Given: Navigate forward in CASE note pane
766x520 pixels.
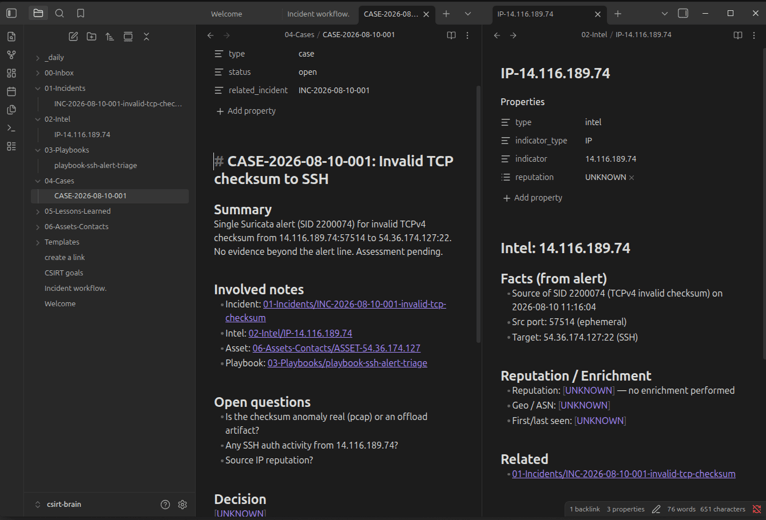Looking at the screenshot, I should coord(227,35).
